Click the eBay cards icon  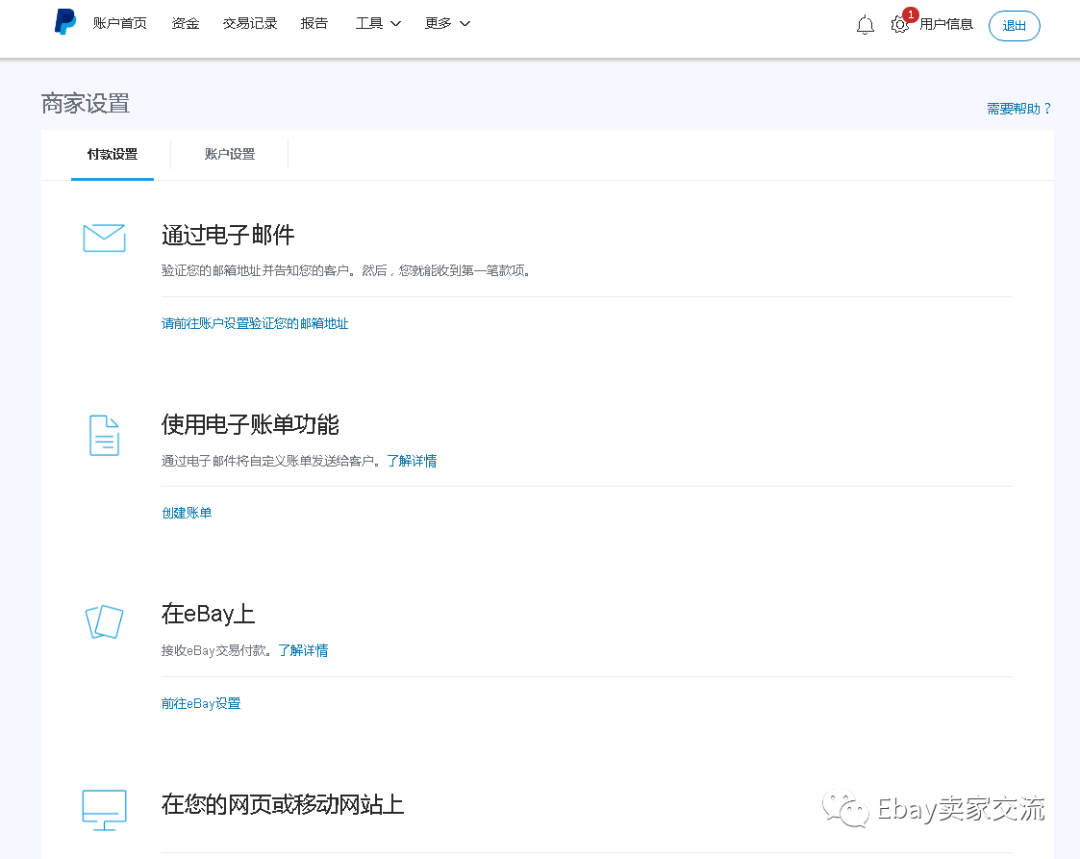[x=104, y=622]
